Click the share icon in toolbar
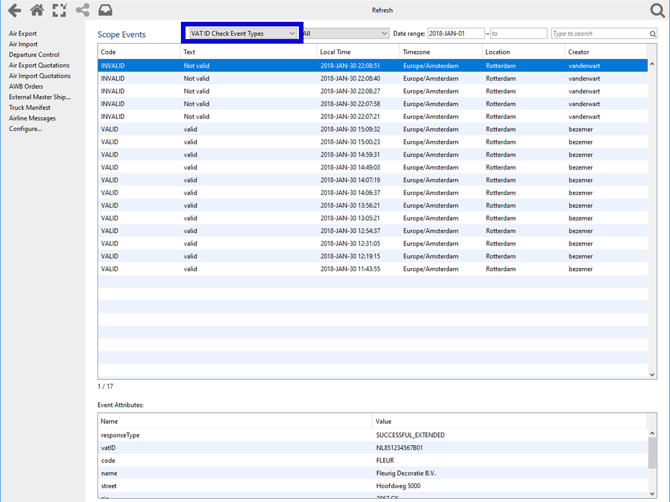 tap(82, 11)
